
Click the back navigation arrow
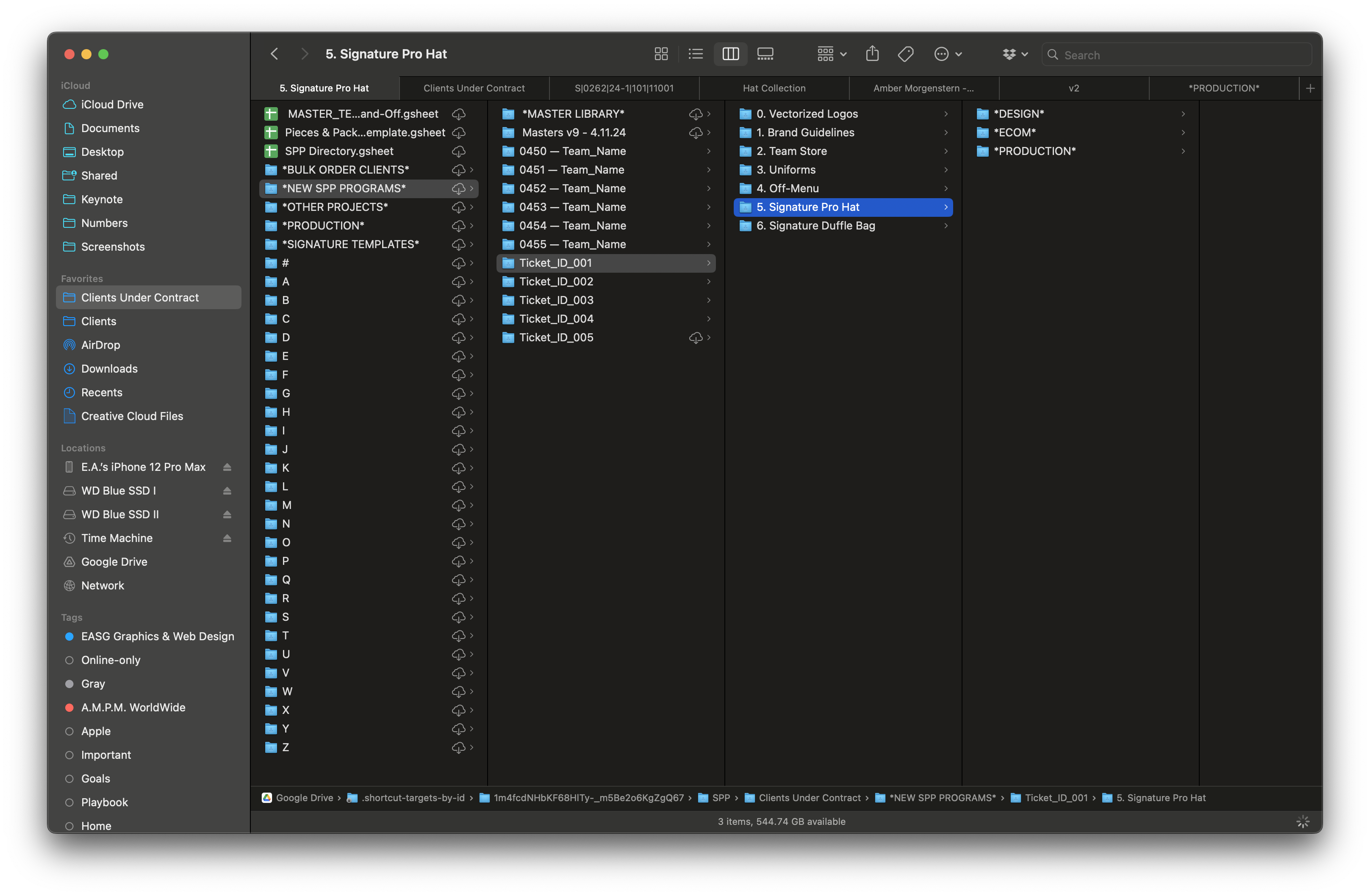275,54
